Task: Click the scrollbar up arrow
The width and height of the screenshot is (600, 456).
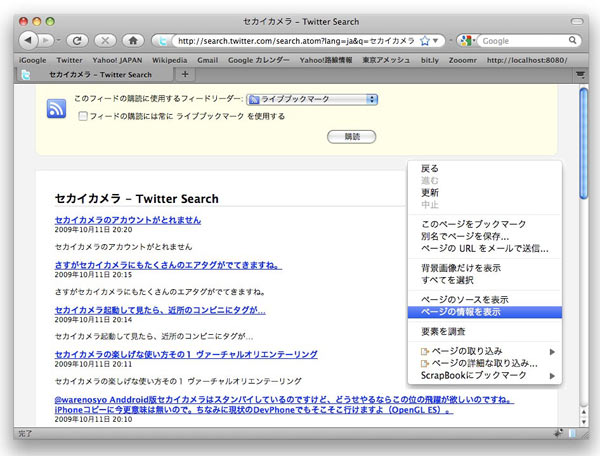Action: coord(583,412)
